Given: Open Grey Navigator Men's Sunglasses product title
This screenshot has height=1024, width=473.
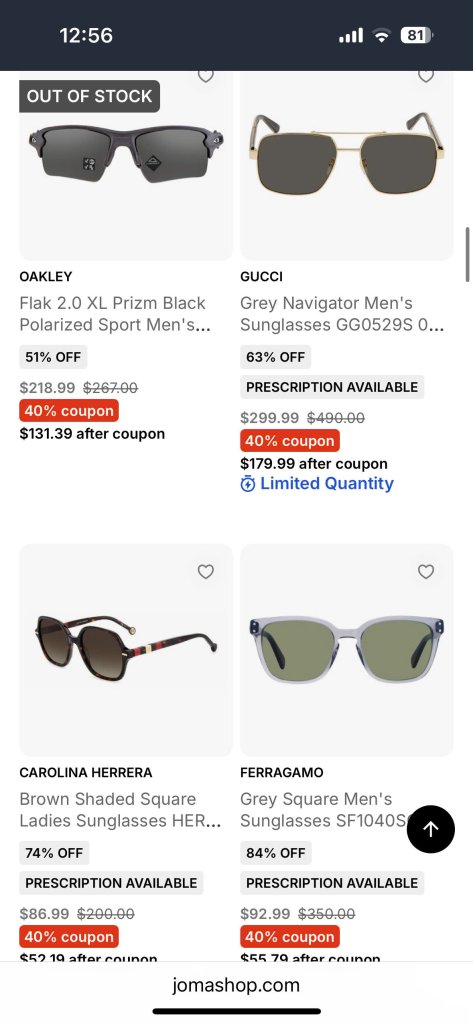Looking at the screenshot, I should point(342,313).
